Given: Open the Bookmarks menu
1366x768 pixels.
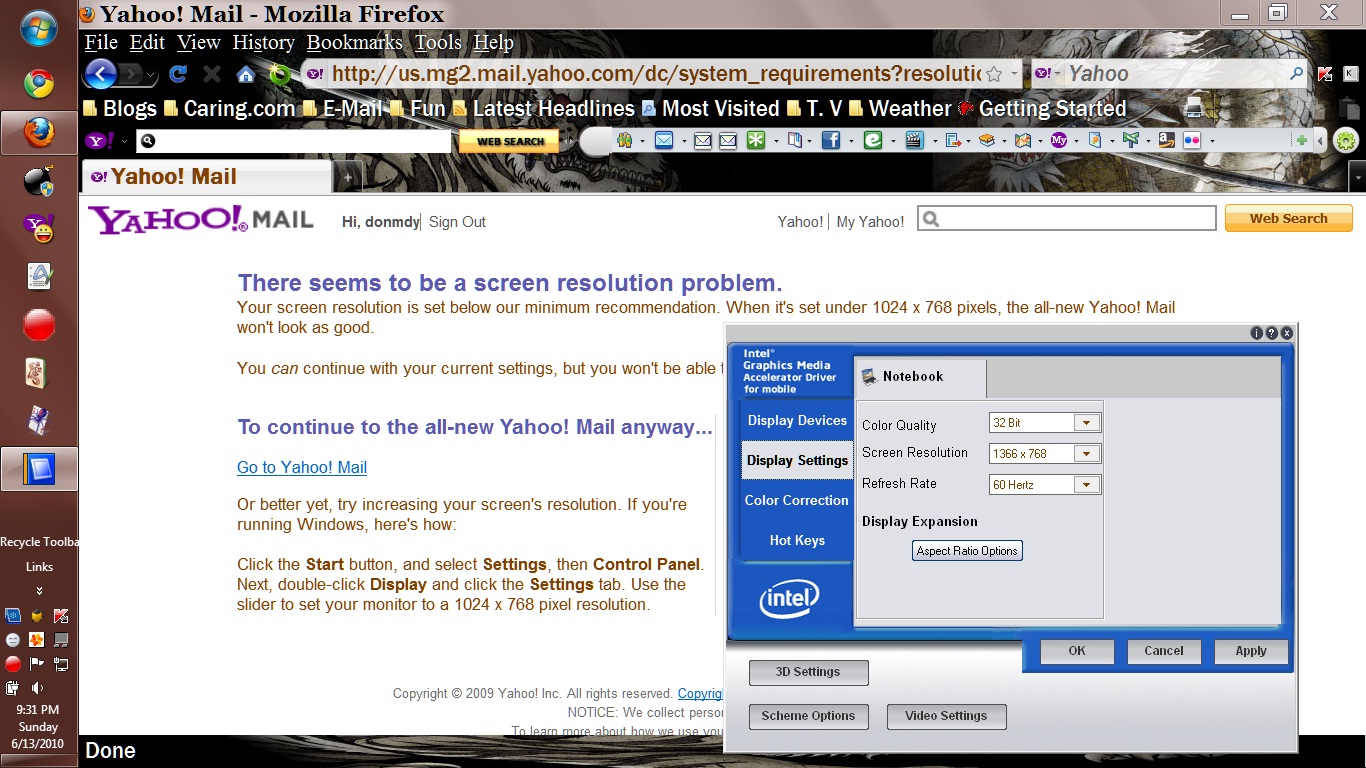Looking at the screenshot, I should [354, 43].
